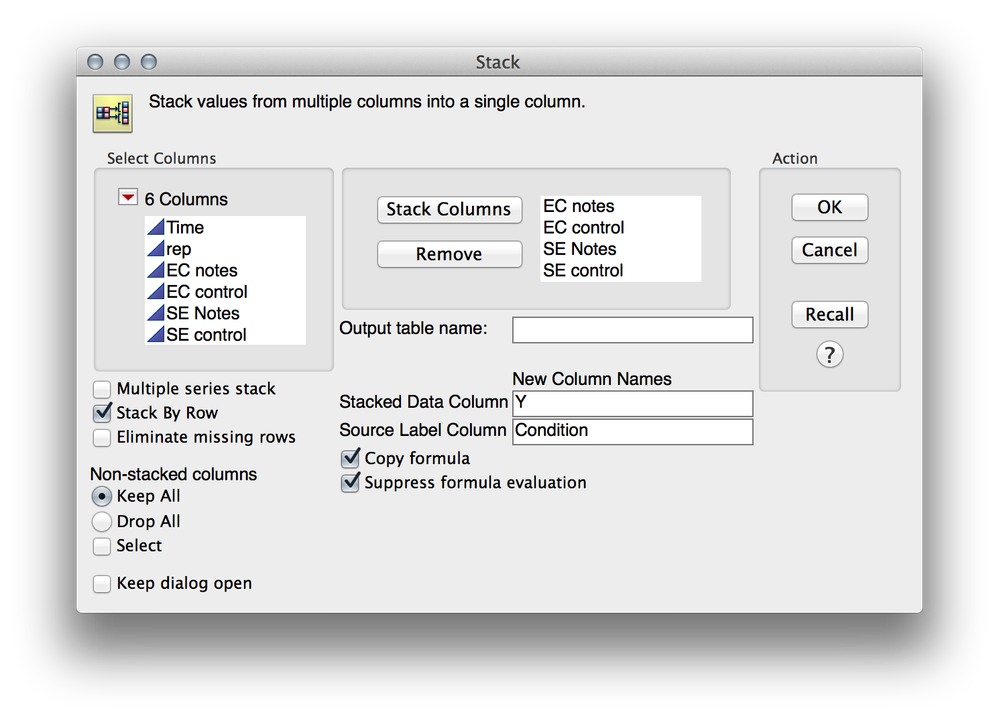Viewport: 999px width, 719px height.
Task: Select Time in the column list
Action: pyautogui.click(x=226, y=227)
